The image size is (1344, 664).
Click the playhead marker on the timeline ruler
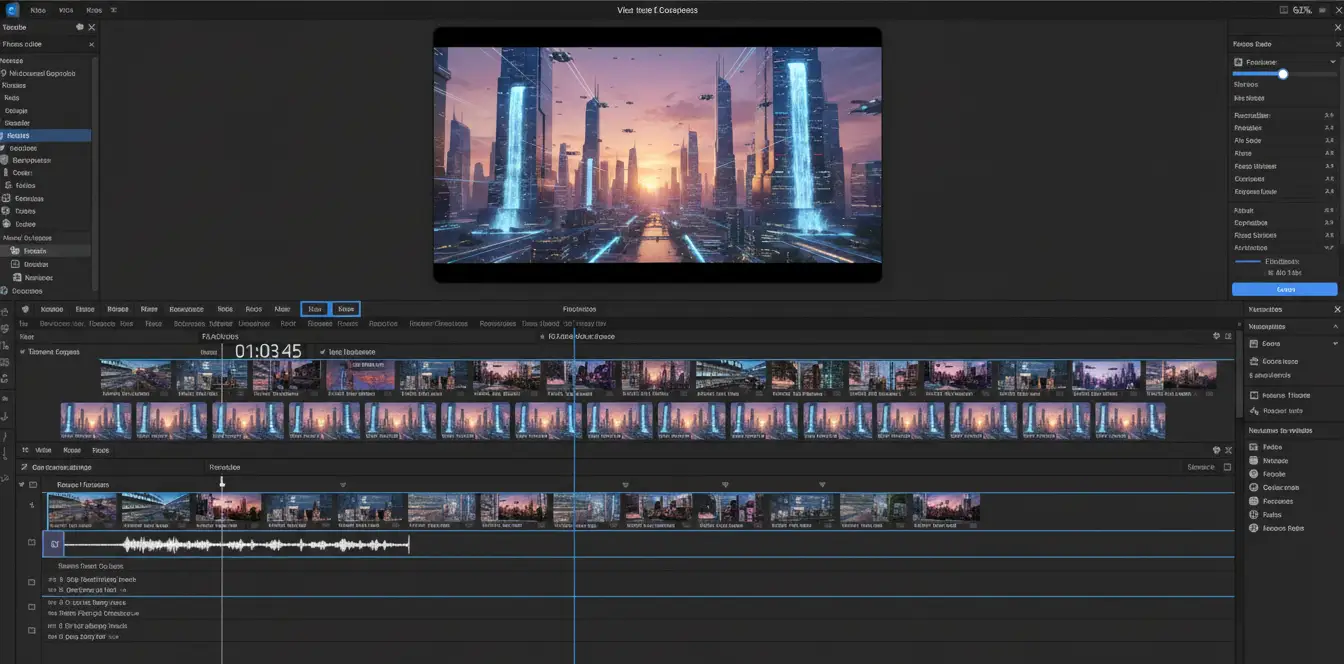click(x=222, y=482)
